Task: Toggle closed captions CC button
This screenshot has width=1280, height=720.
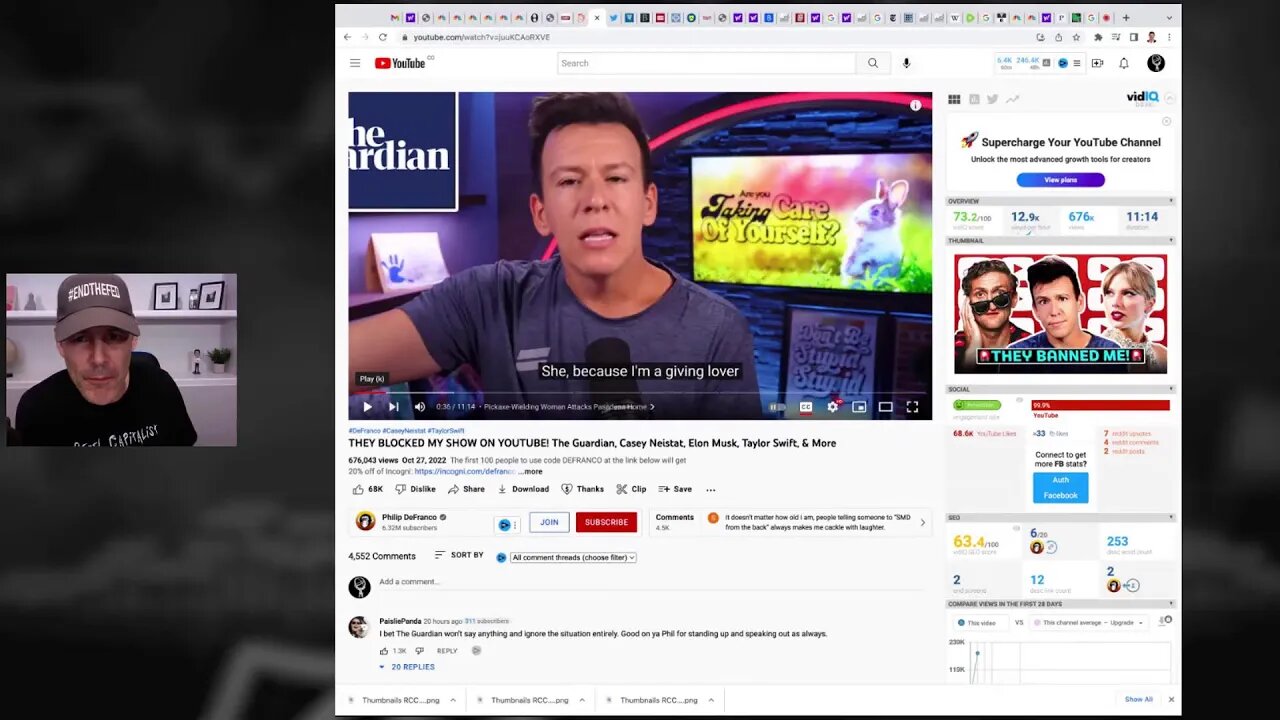Action: click(x=806, y=407)
